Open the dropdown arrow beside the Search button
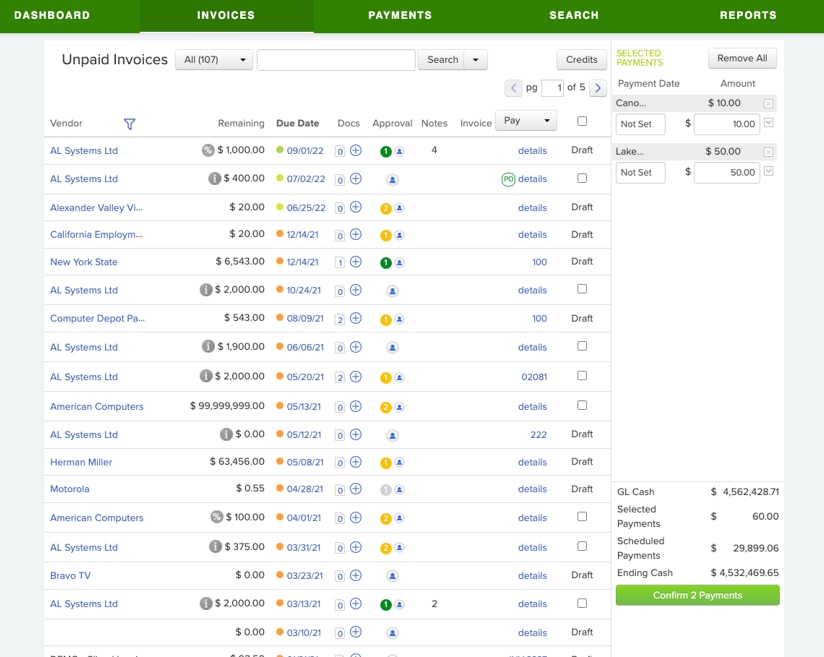This screenshot has height=657, width=824. 476,60
